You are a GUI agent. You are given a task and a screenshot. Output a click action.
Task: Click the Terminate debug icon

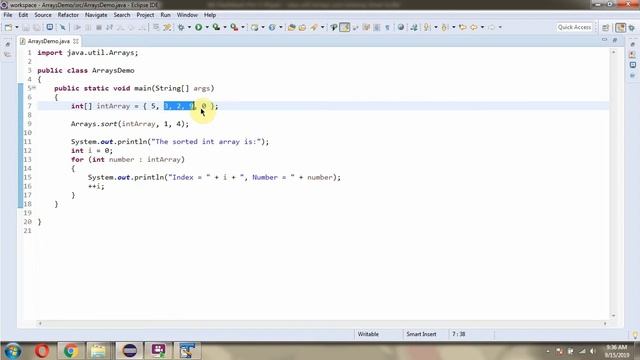pyautogui.click(x=98, y=27)
